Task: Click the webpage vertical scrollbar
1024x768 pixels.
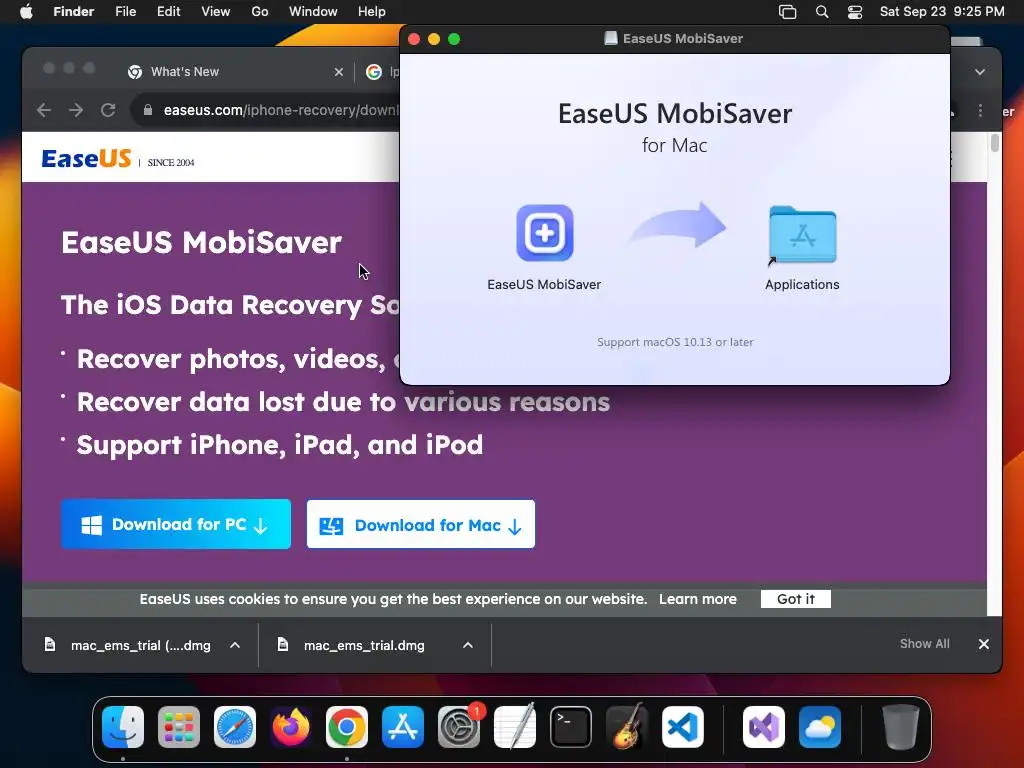Action: 995,142
